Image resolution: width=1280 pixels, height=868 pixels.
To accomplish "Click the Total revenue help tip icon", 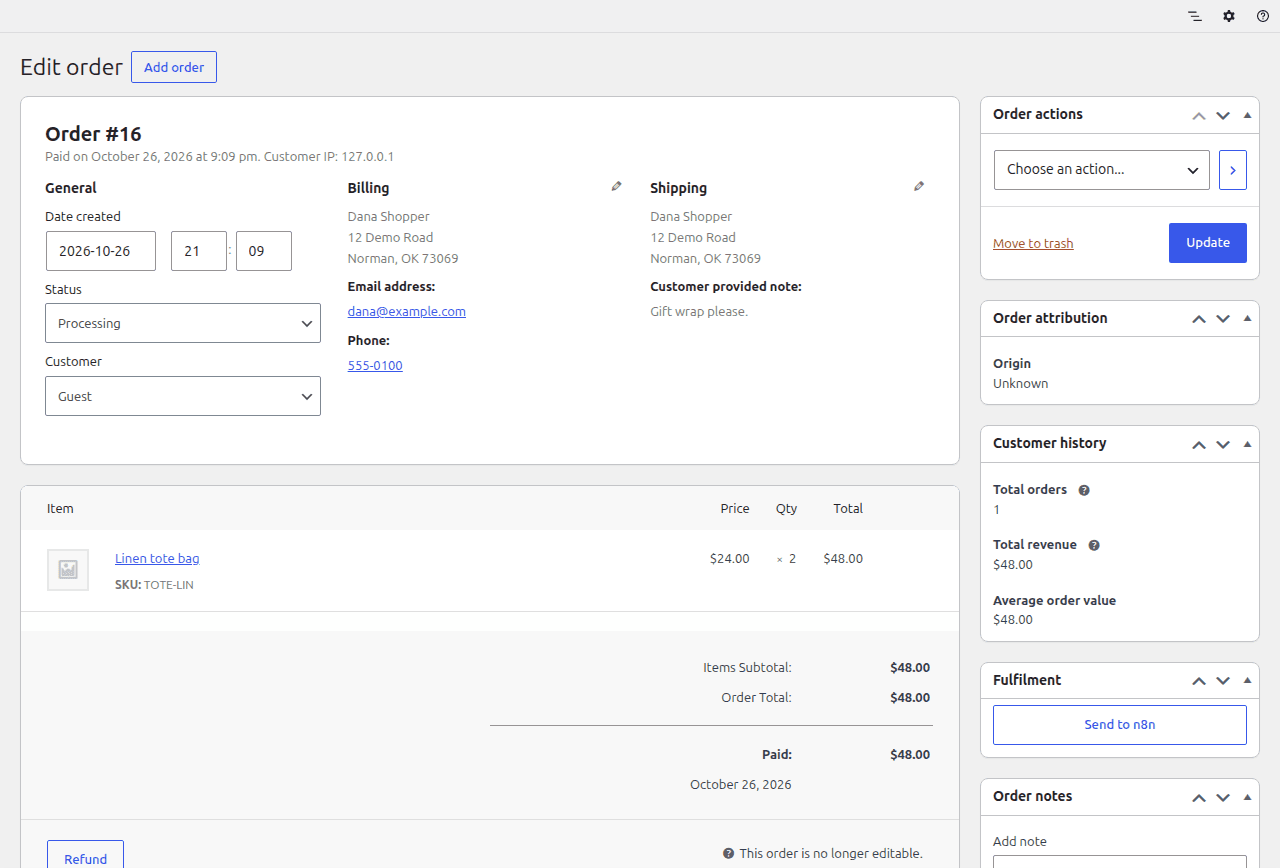I will (x=1094, y=545).
